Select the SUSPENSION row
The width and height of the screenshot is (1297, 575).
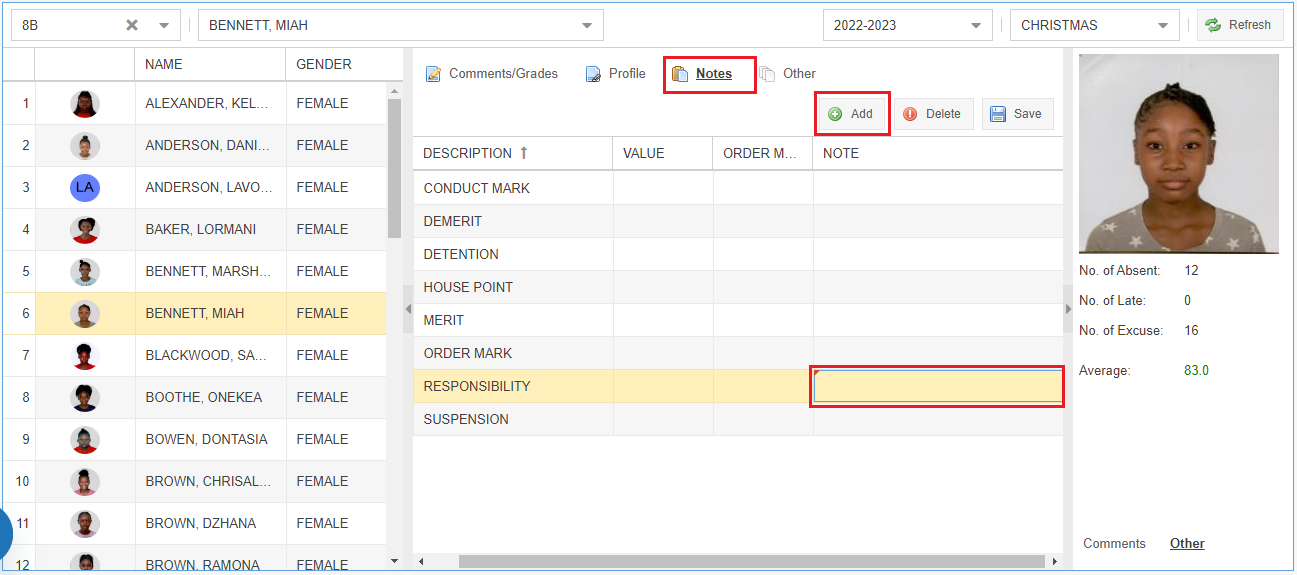coord(738,419)
